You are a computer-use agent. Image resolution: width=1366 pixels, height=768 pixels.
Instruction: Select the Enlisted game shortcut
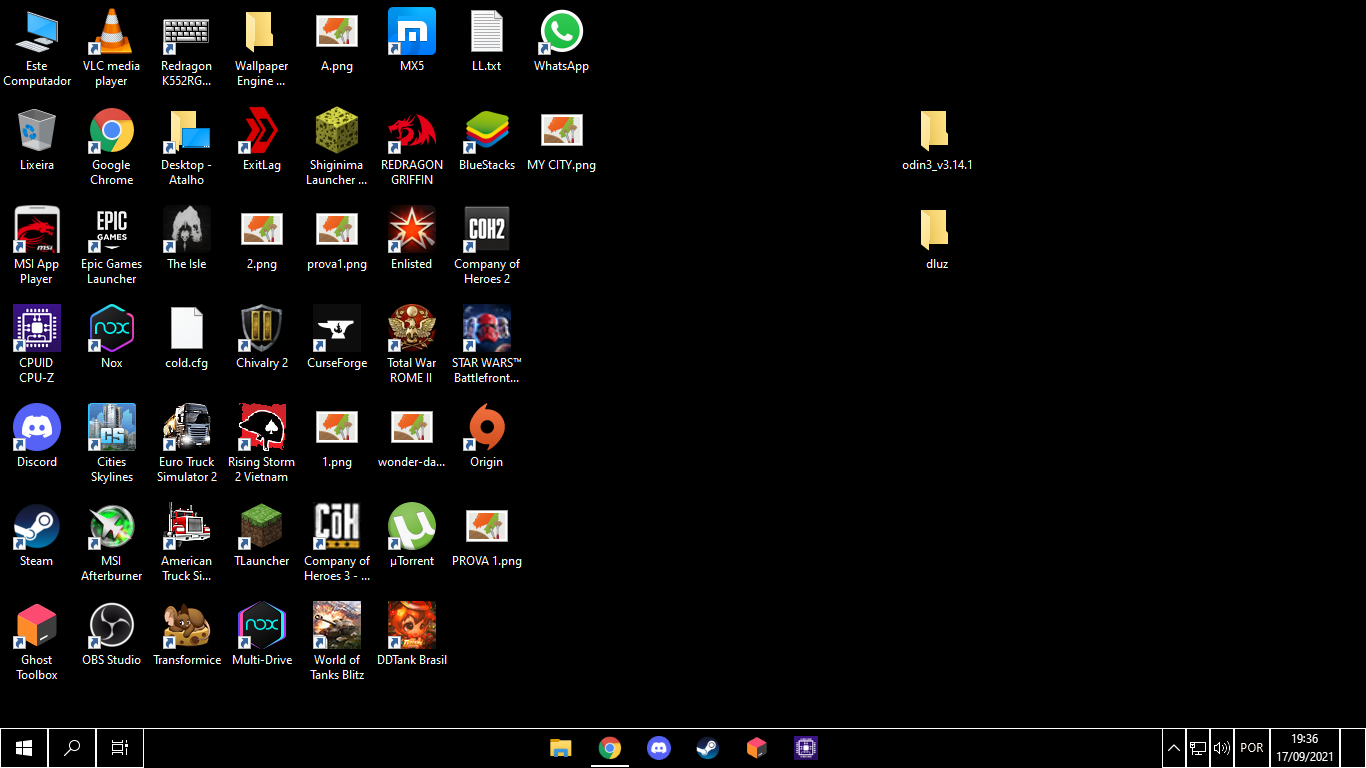pos(412,238)
